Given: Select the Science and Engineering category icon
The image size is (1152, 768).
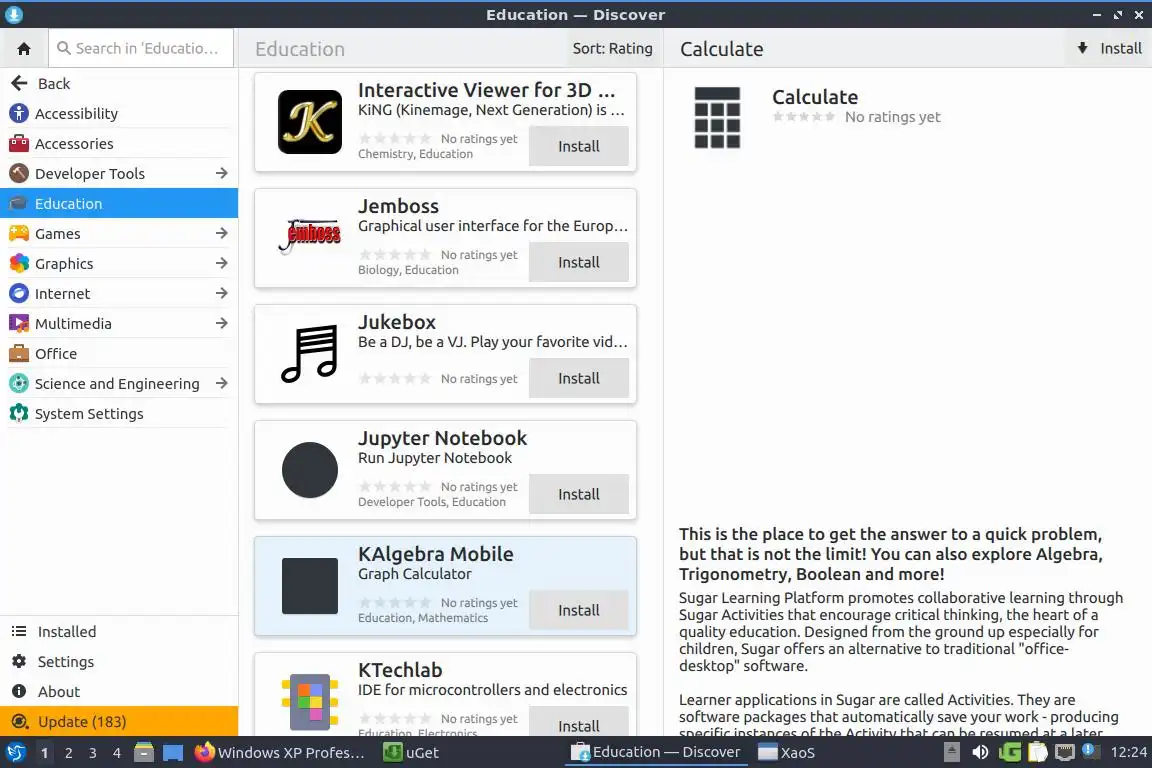Looking at the screenshot, I should point(19,384).
